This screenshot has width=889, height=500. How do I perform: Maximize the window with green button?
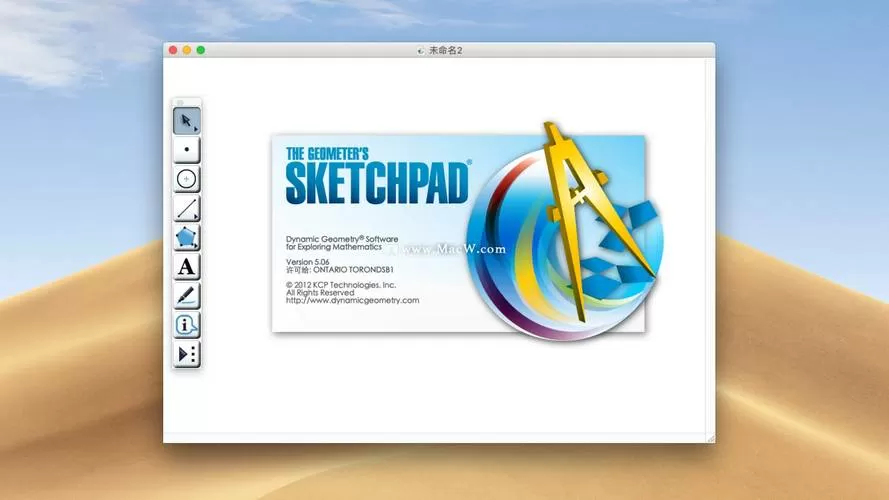coord(201,50)
